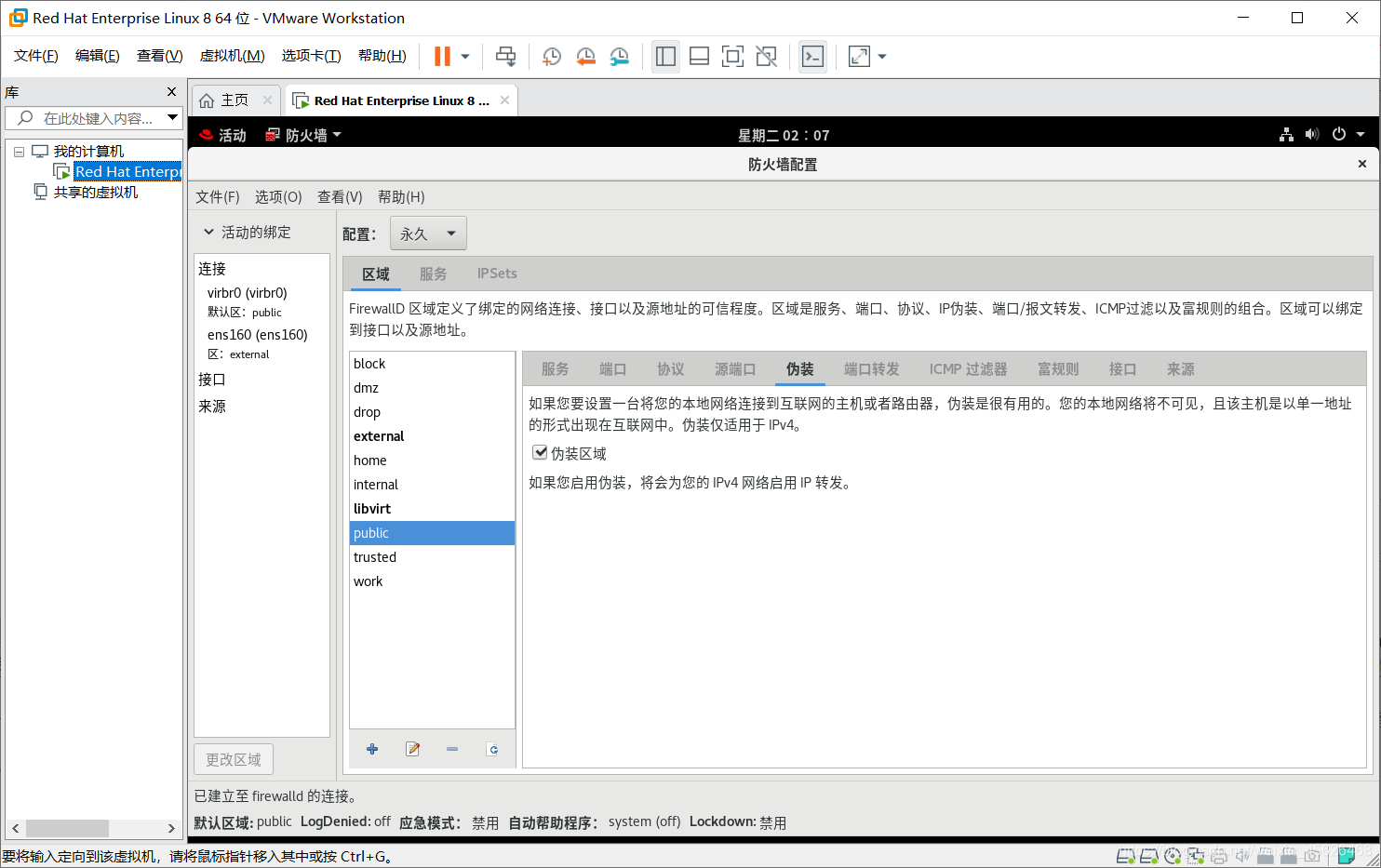Open the 端口转发 tab
Viewport: 1381px width, 868px height.
[x=871, y=369]
